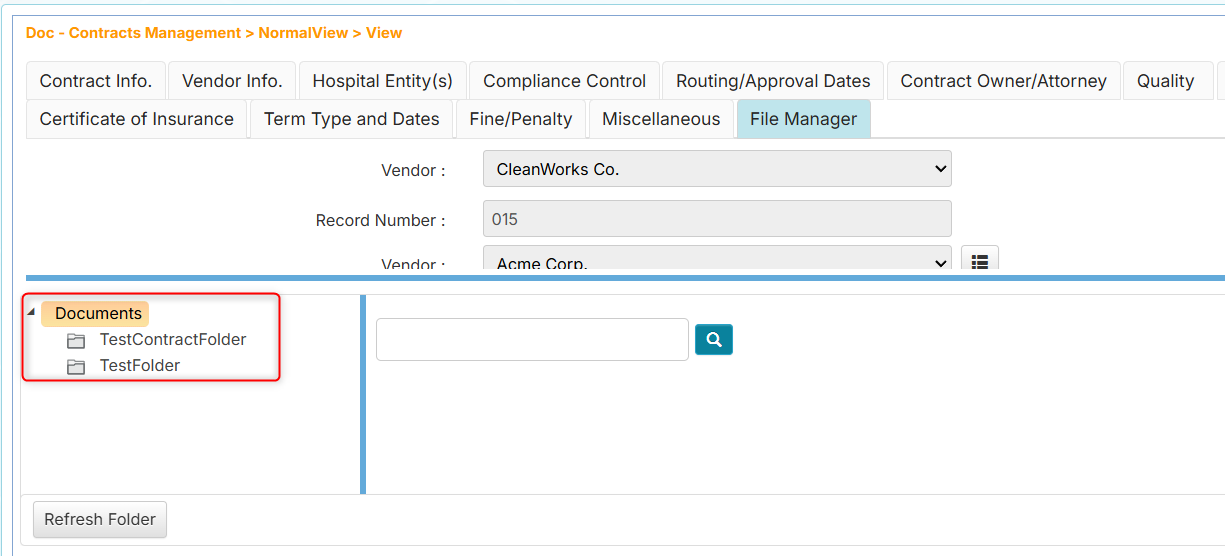
Task: Open the Routing/Approval Dates tab
Action: click(773, 81)
